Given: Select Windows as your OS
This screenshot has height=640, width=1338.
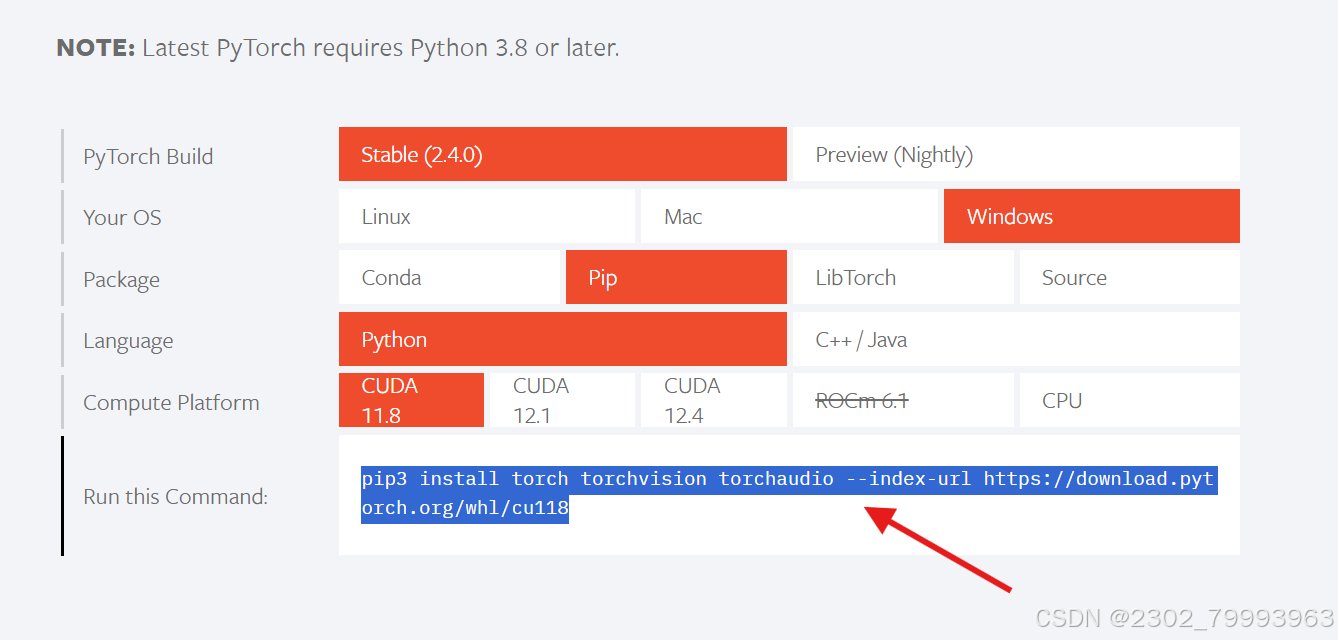Looking at the screenshot, I should coord(1092,216).
